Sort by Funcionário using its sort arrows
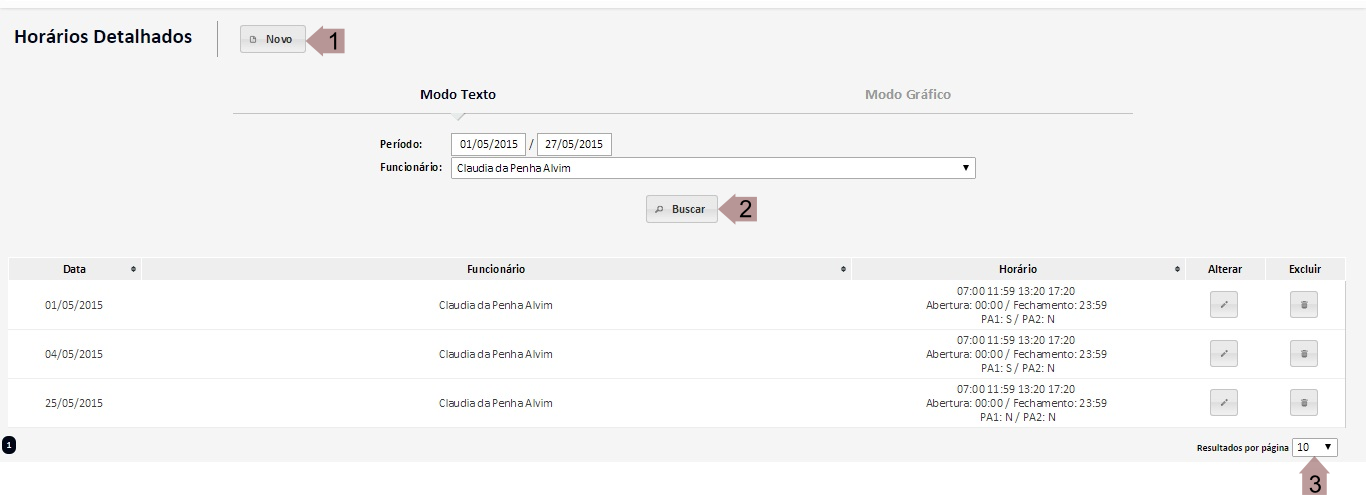 [x=844, y=270]
